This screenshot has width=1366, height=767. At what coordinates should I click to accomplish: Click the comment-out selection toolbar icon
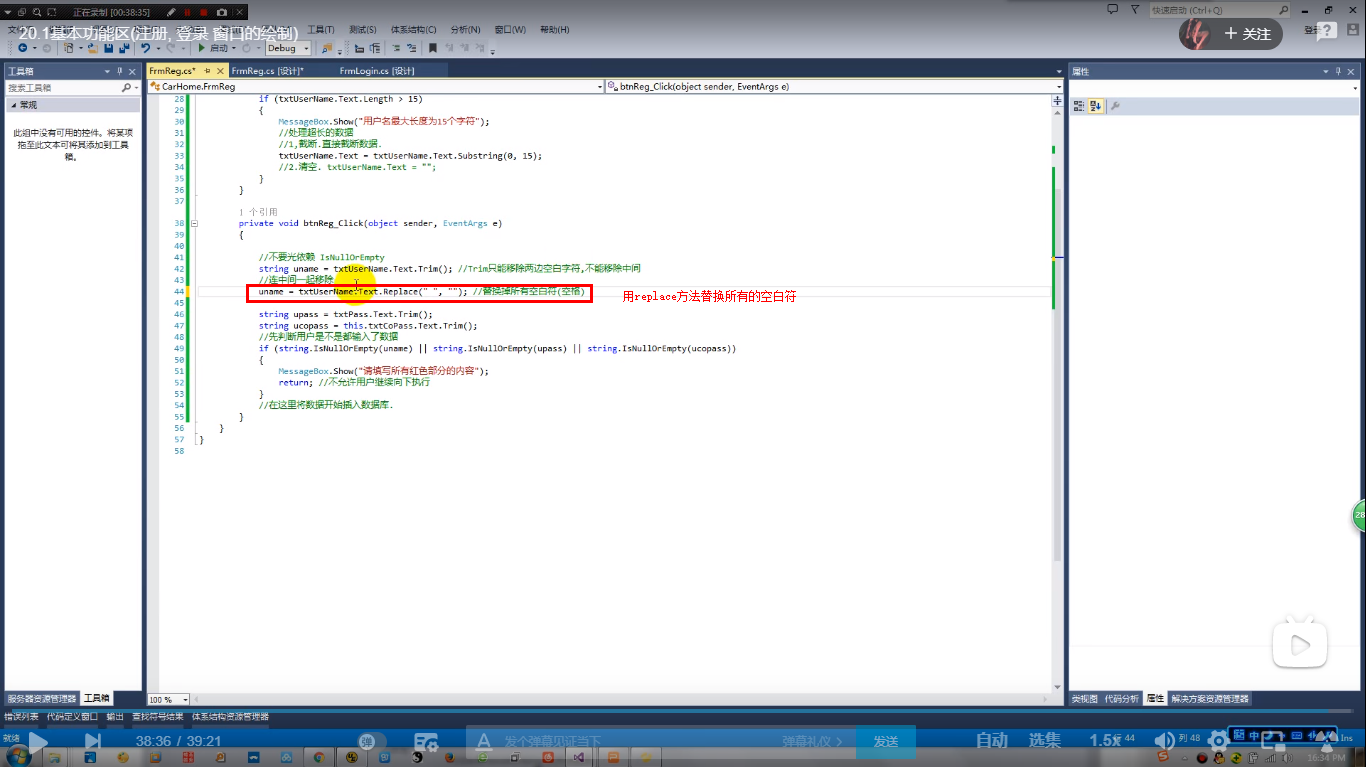[396, 48]
